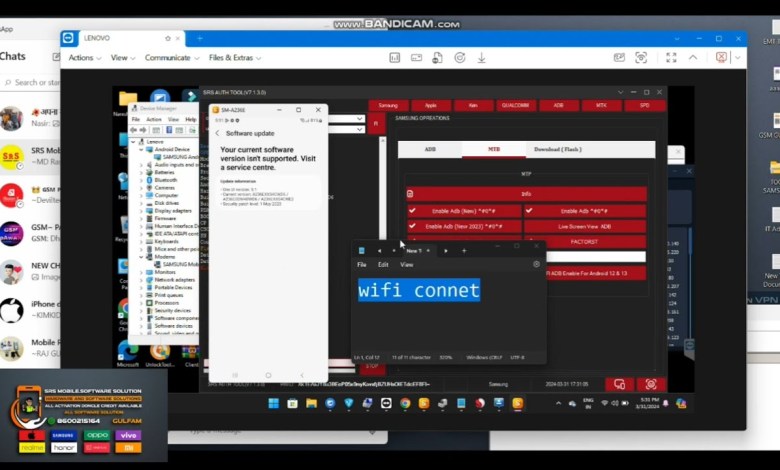
Task: Select the Download (Flash) tab
Action: pos(557,150)
